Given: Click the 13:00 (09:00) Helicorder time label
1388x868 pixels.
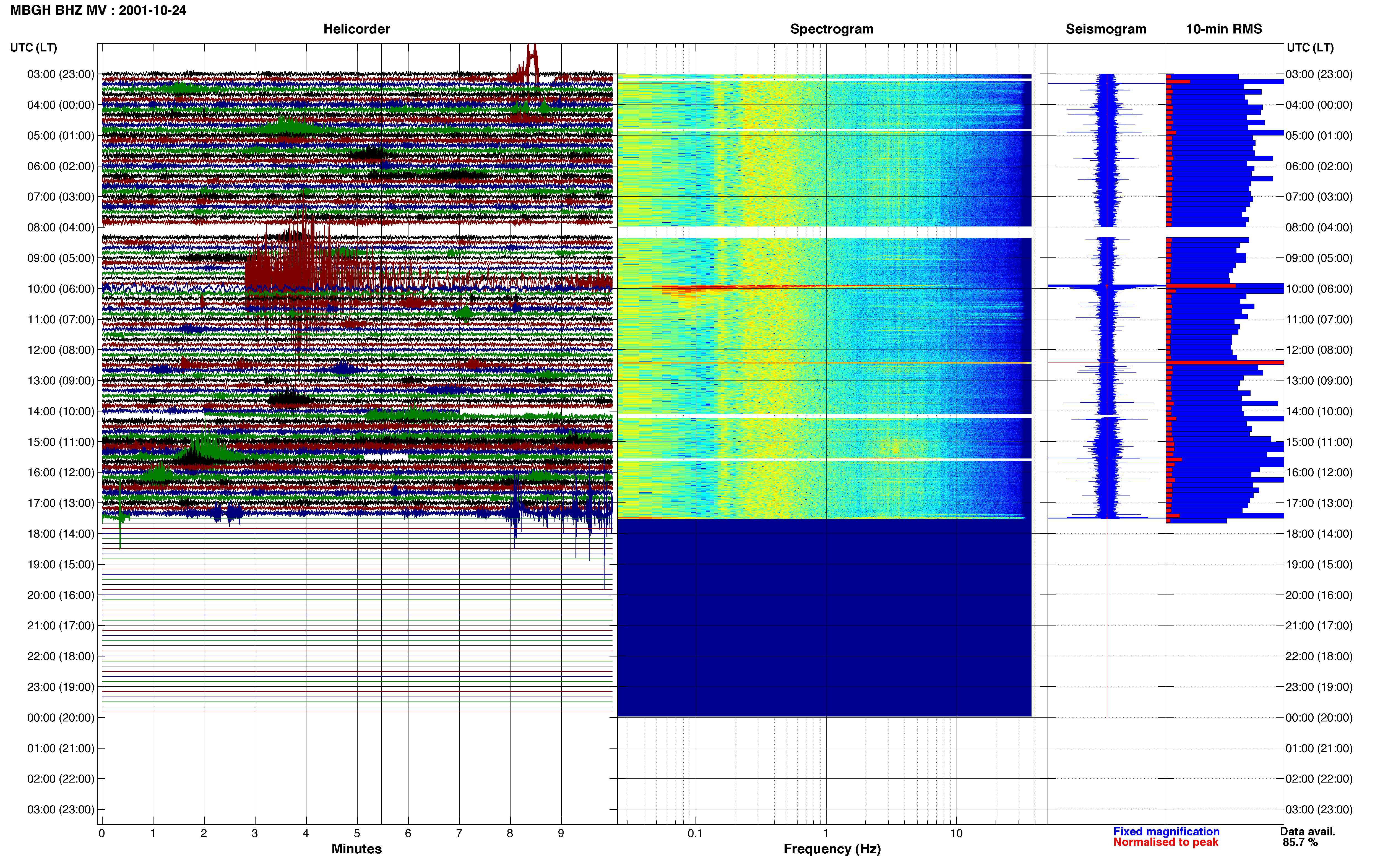Looking at the screenshot, I should click(61, 380).
